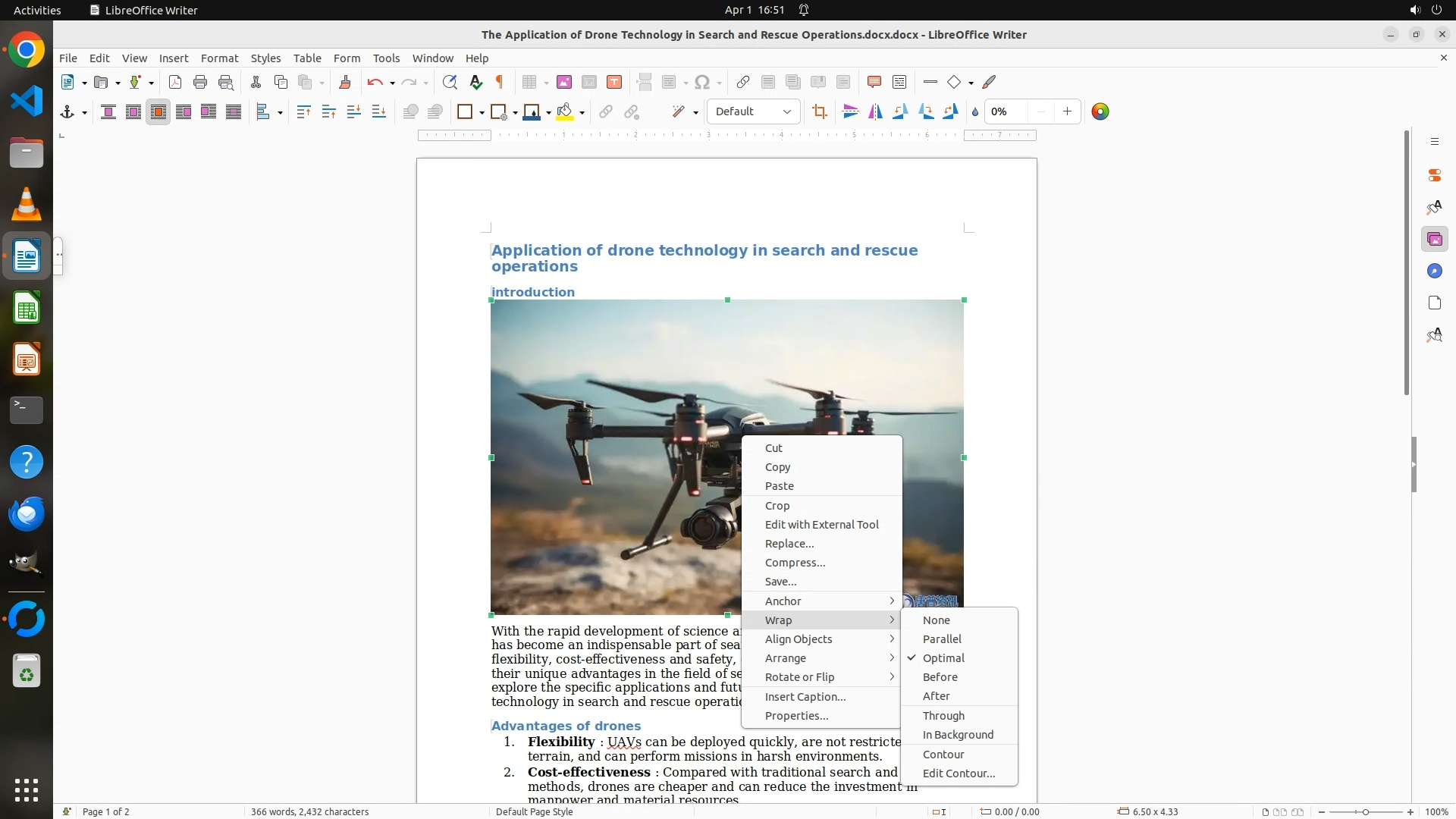1456x819 pixels.
Task: Click the Crop image toolbar icon
Action: coord(819,111)
